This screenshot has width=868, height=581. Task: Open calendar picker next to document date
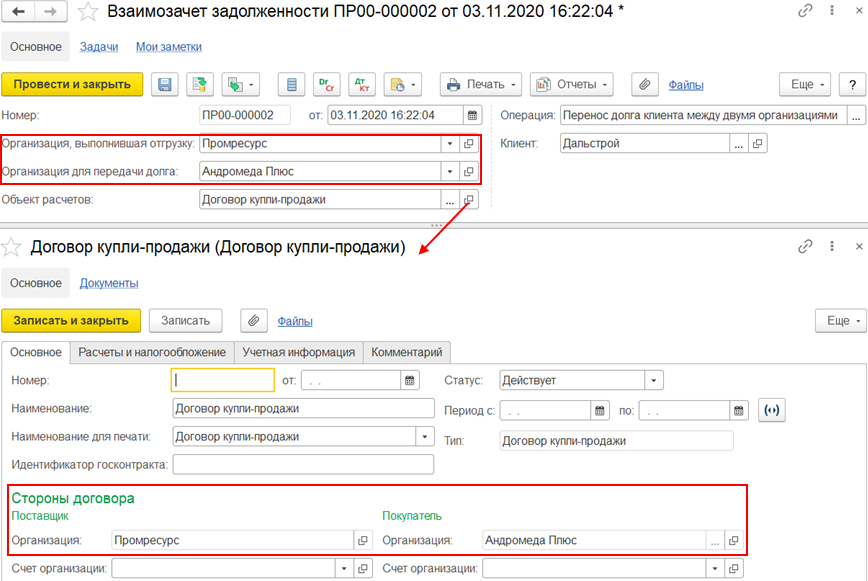pos(472,115)
